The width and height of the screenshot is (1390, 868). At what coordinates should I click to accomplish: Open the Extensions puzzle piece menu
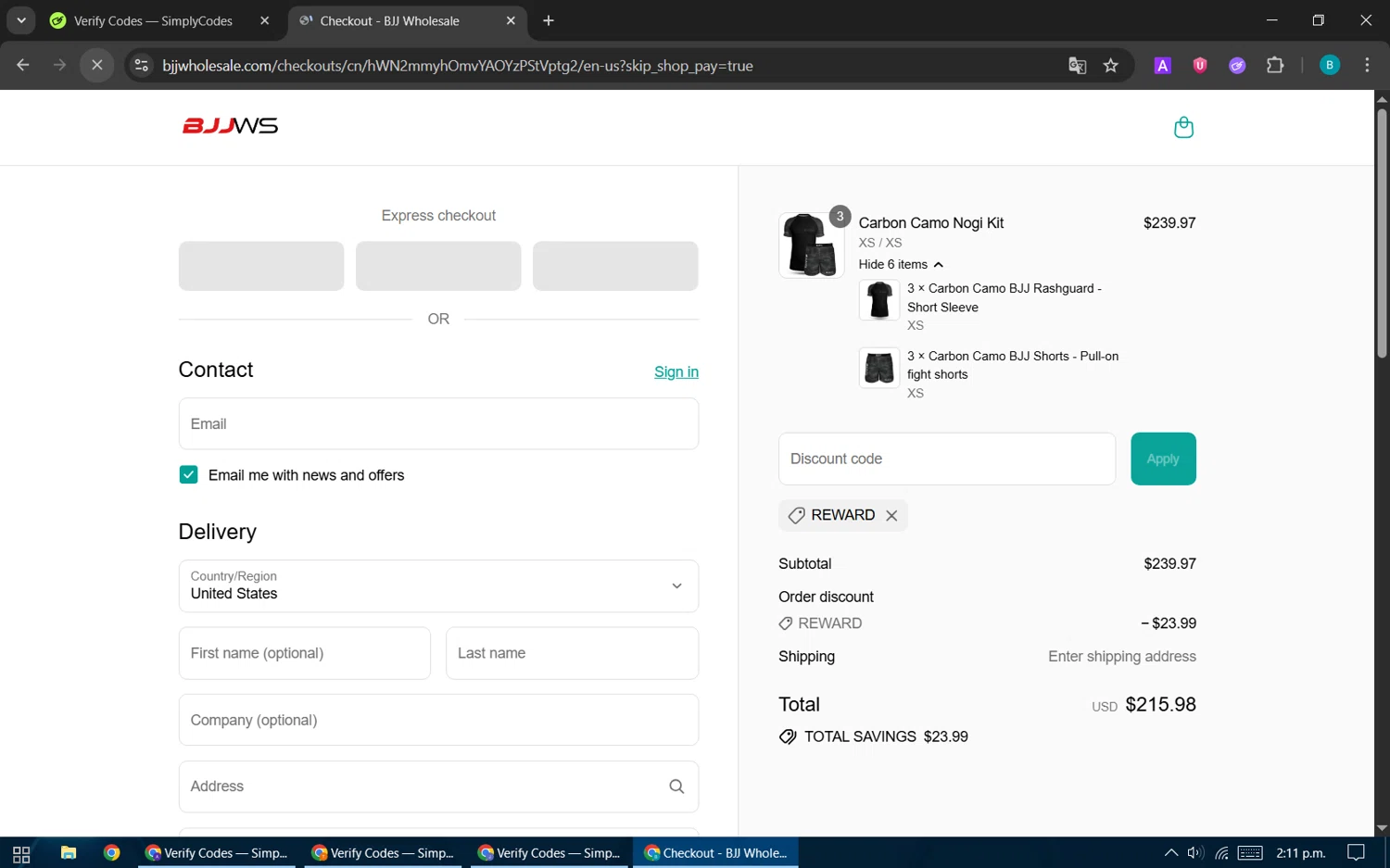click(x=1275, y=66)
